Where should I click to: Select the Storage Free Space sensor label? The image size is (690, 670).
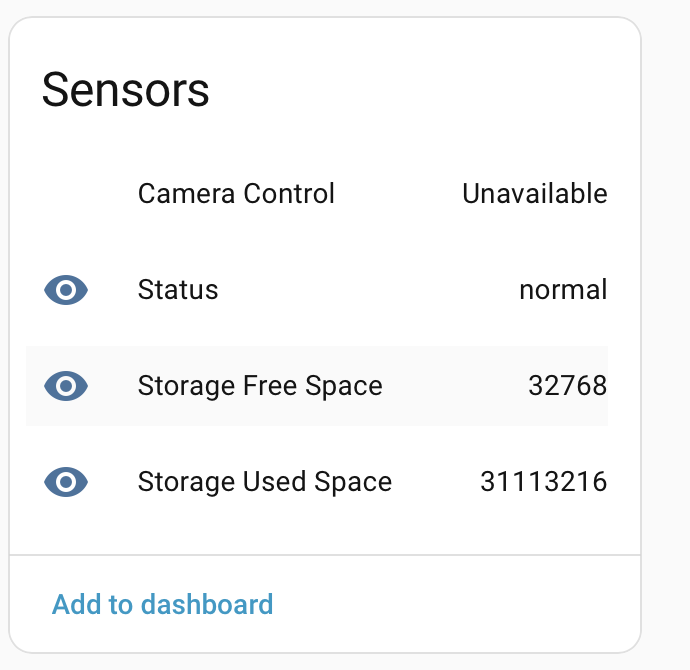click(x=260, y=386)
